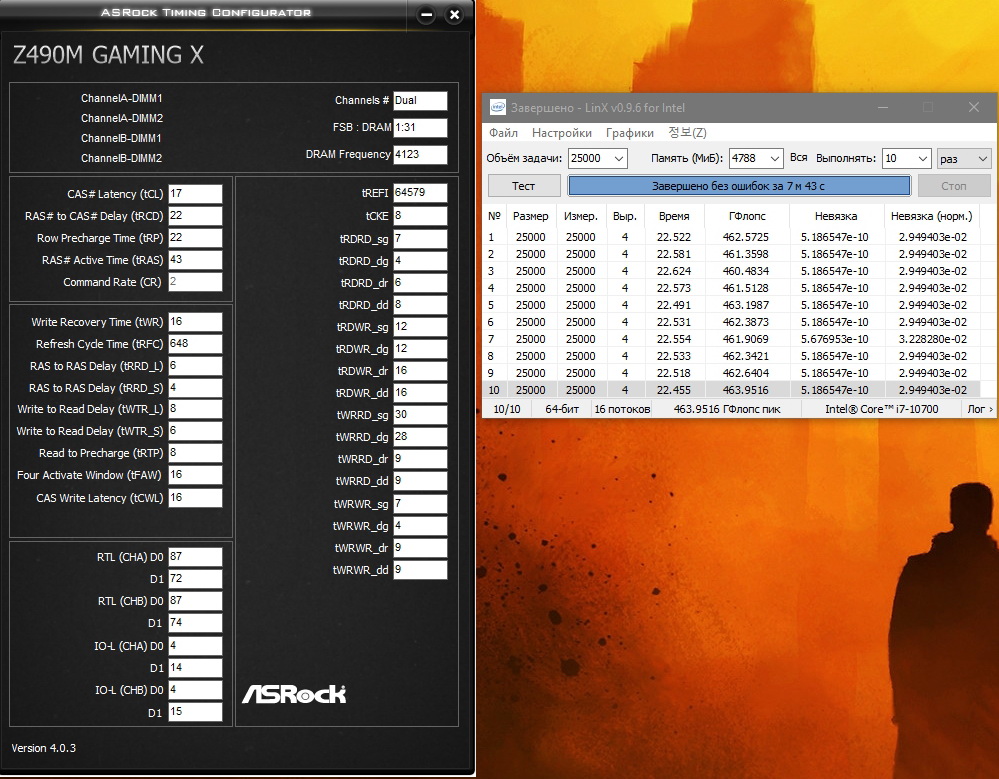Sort by the ГФлопс column header

[x=747, y=216]
